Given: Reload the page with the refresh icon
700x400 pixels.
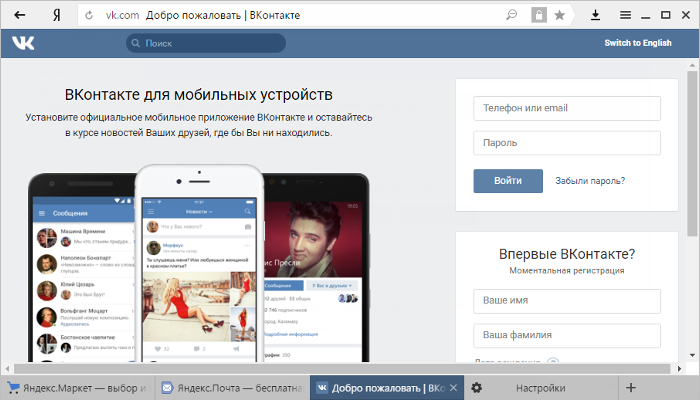Looking at the screenshot, I should 89,15.
